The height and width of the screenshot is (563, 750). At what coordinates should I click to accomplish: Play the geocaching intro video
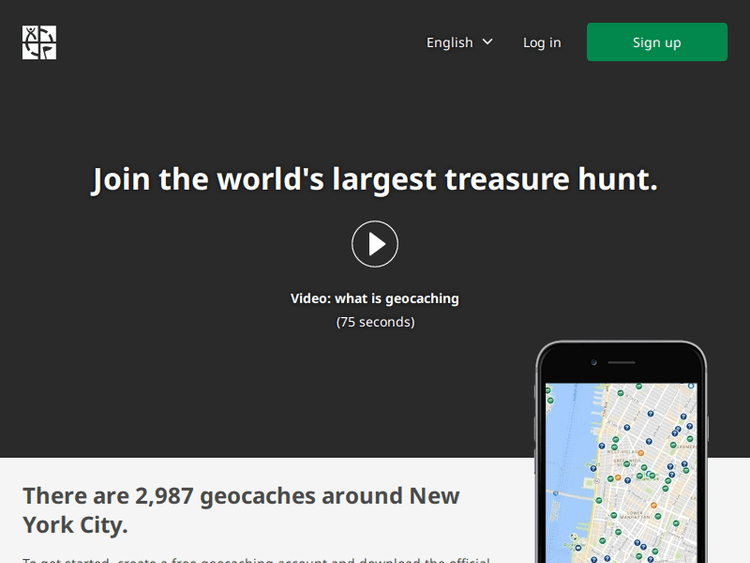pos(375,244)
